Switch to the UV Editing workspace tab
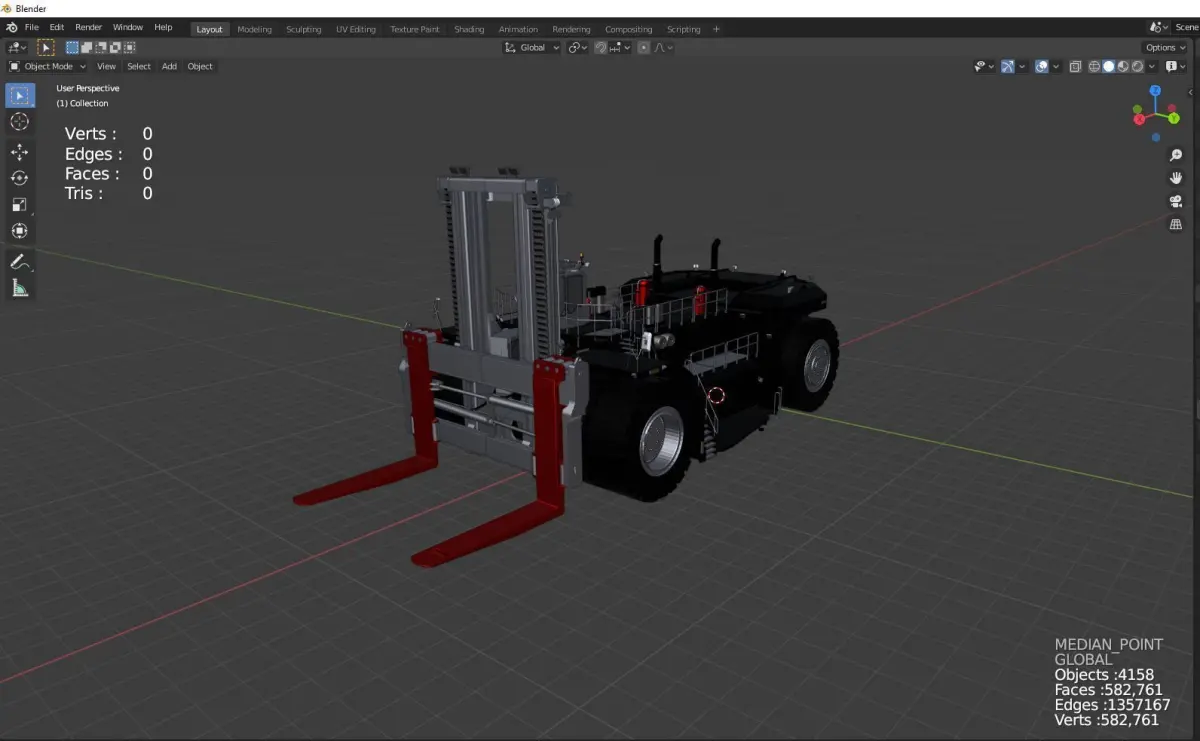Image resolution: width=1200 pixels, height=741 pixels. pyautogui.click(x=356, y=29)
